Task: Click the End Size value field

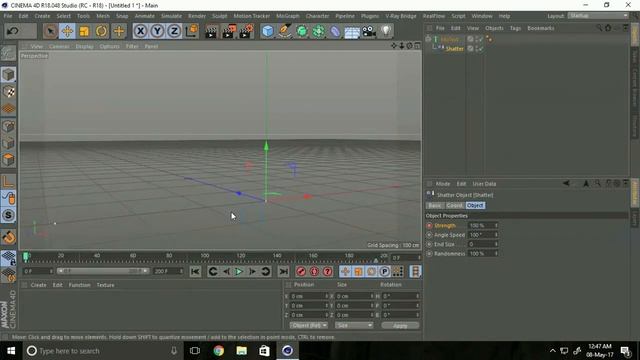Action: pos(482,244)
